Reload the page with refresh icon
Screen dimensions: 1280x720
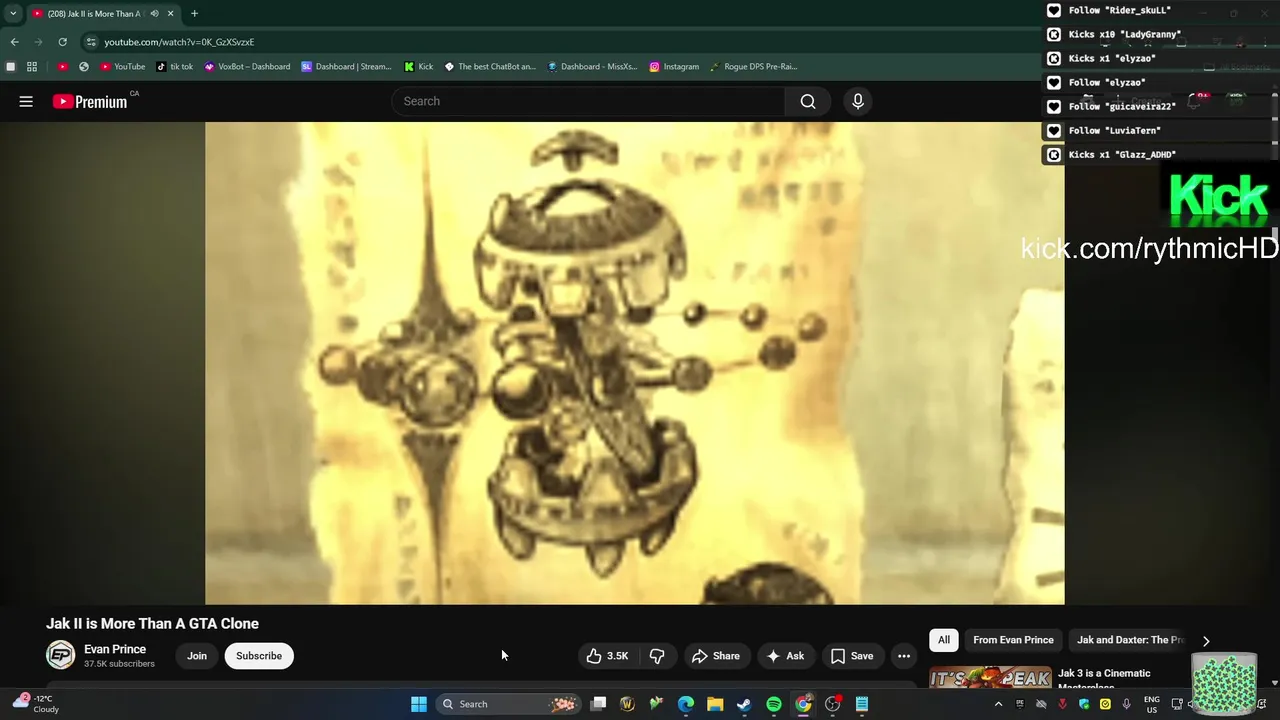pyautogui.click(x=62, y=42)
